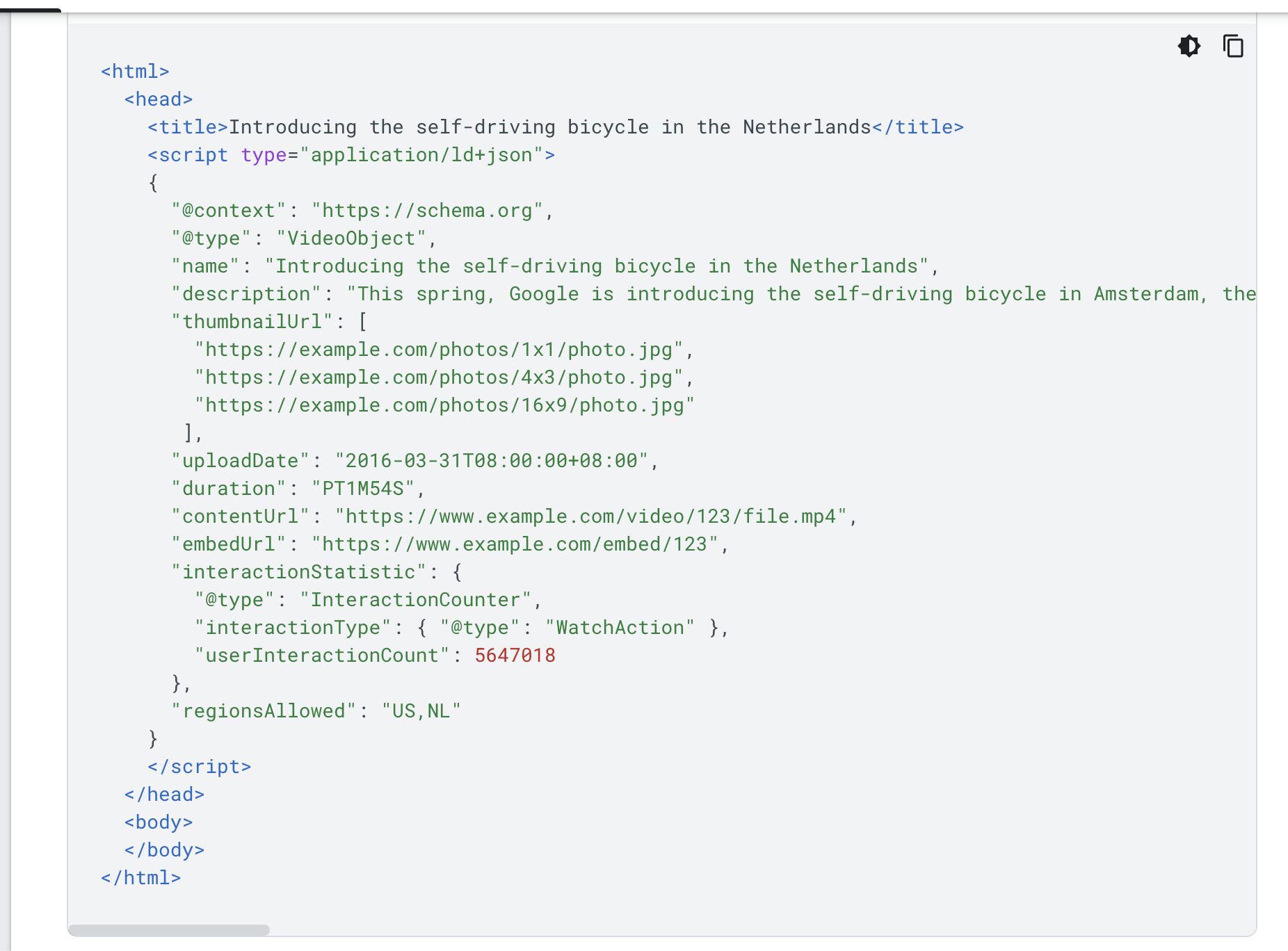The width and height of the screenshot is (1288, 951).
Task: Toggle the dark code theme icon
Action: pos(1189,46)
